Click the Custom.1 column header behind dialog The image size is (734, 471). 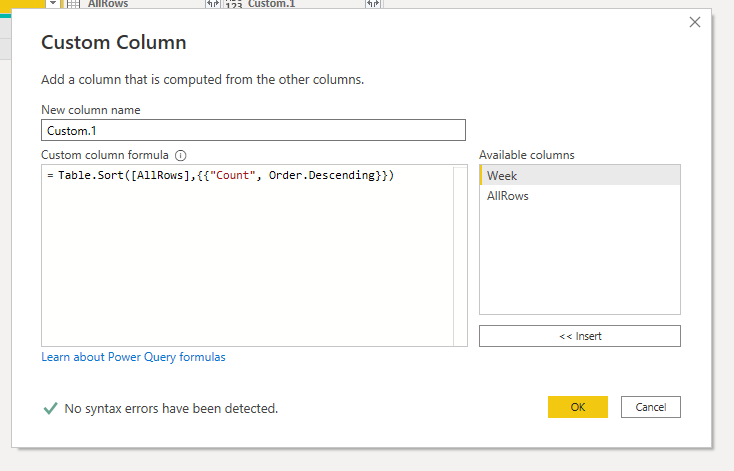pos(272,4)
